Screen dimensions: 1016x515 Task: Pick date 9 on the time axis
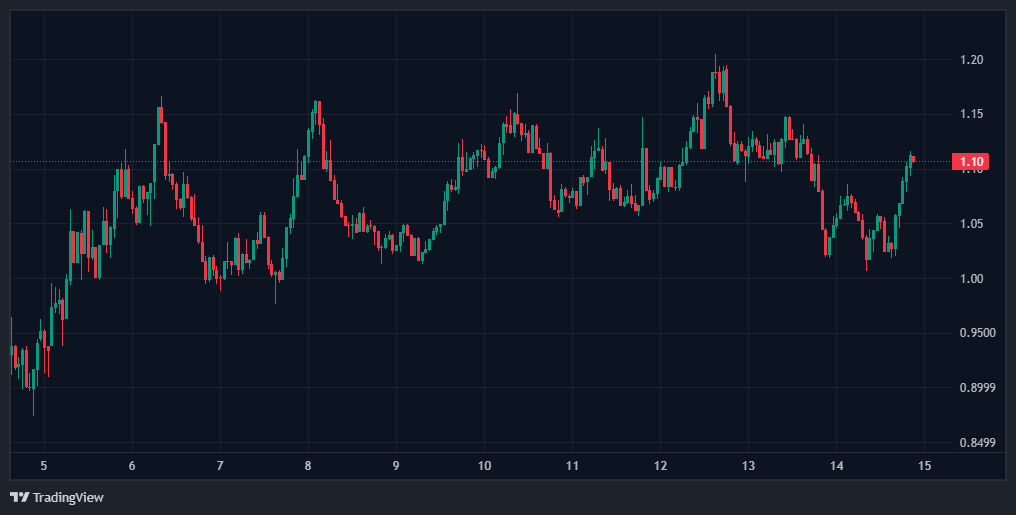396,466
